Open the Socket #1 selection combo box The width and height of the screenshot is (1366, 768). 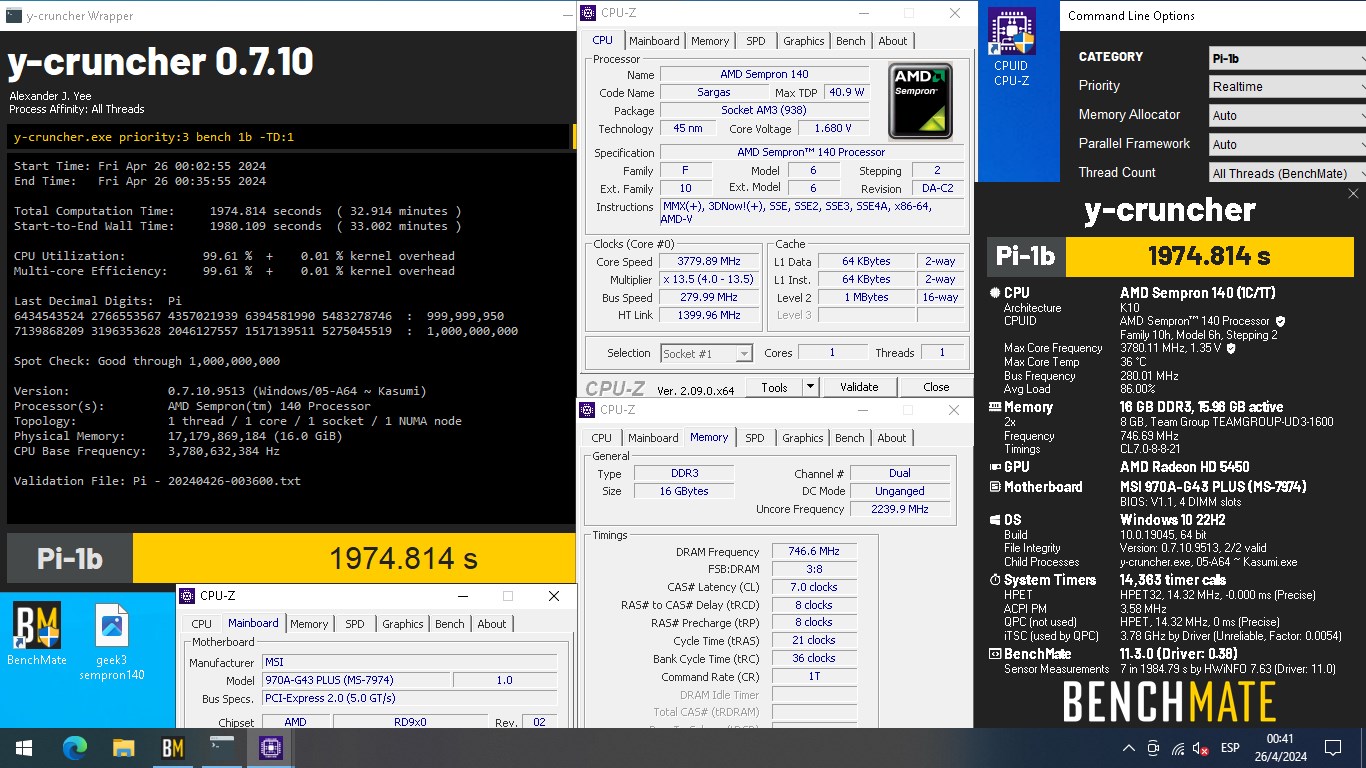tap(706, 353)
